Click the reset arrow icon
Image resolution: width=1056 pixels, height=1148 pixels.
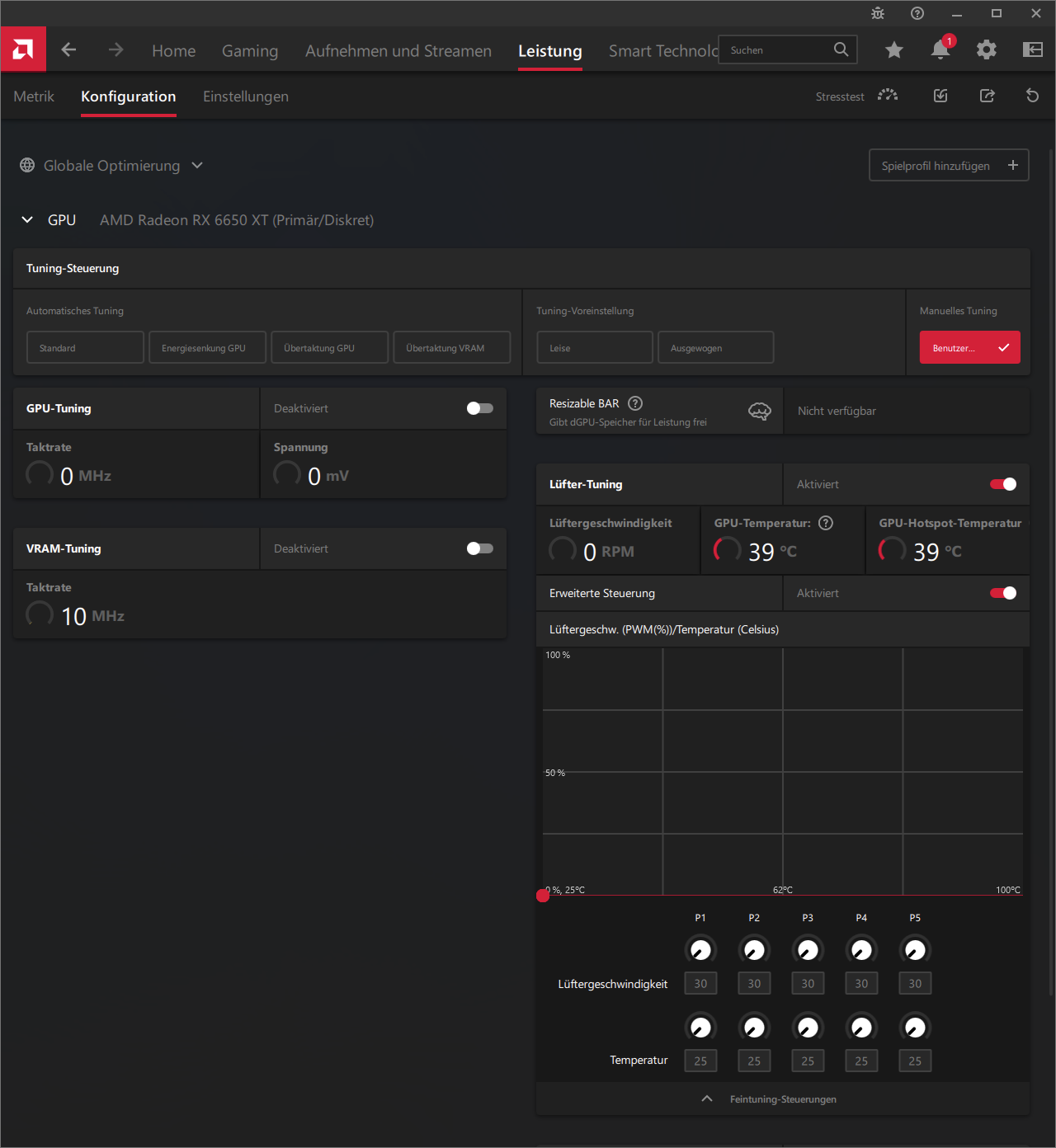click(x=1032, y=96)
